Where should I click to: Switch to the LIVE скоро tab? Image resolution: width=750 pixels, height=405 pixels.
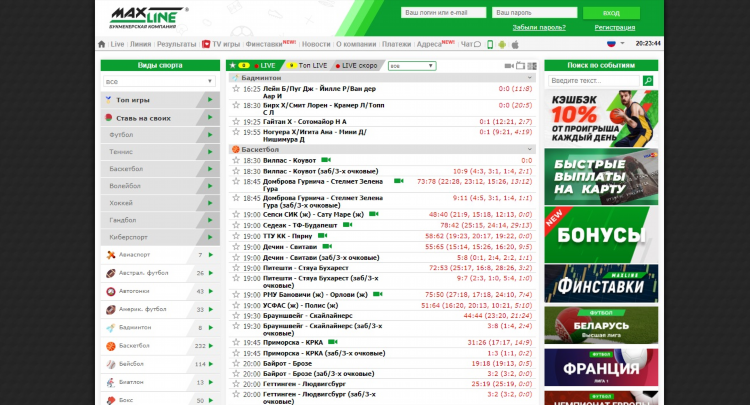coord(356,66)
